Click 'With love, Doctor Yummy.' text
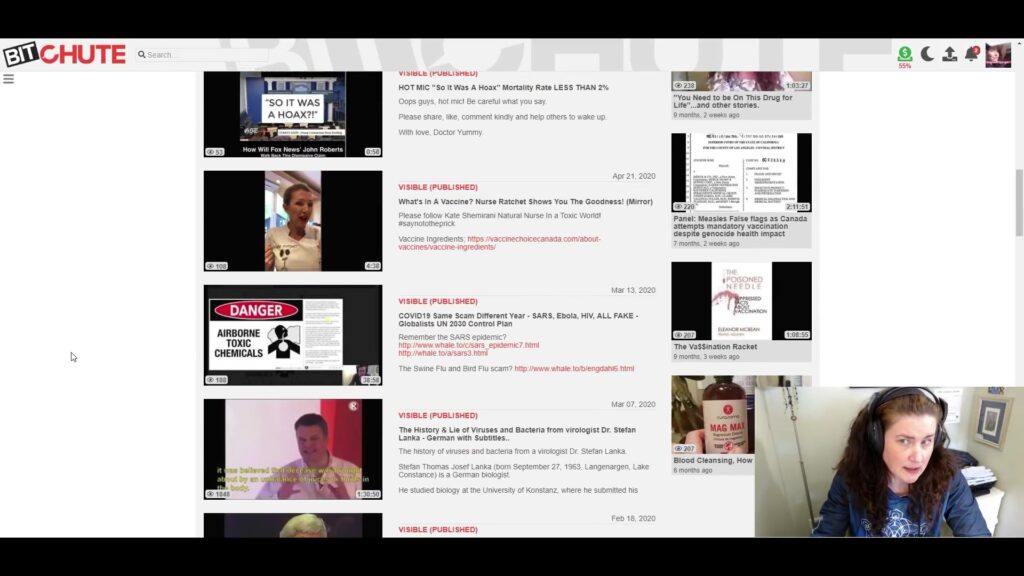Viewport: 1024px width, 576px height. click(441, 132)
